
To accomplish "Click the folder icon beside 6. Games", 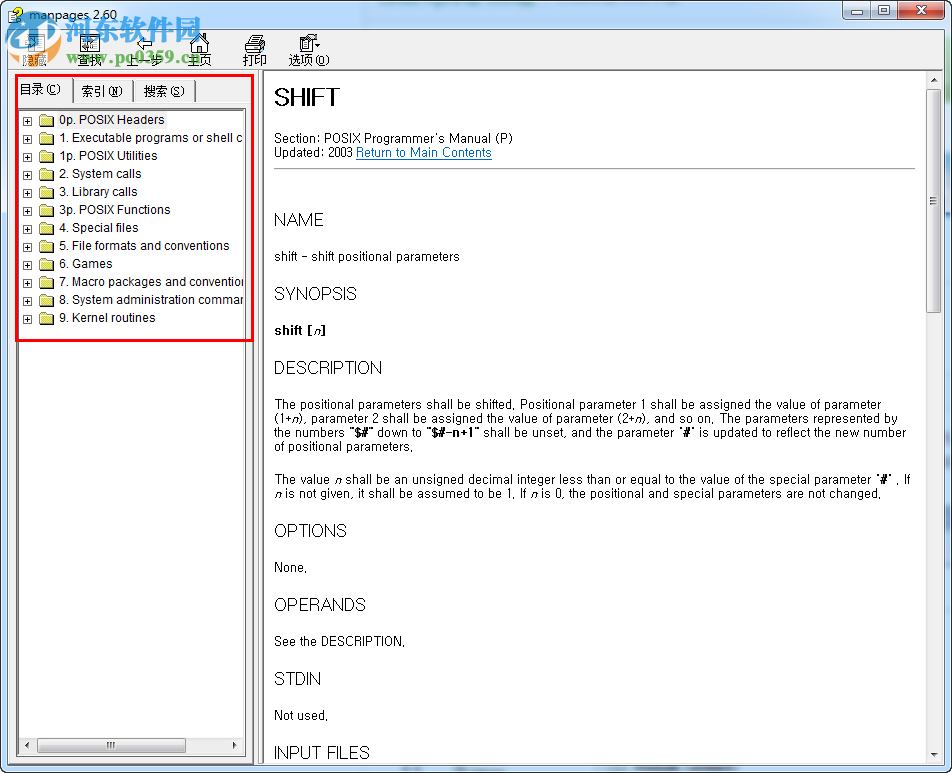I will (x=46, y=264).
